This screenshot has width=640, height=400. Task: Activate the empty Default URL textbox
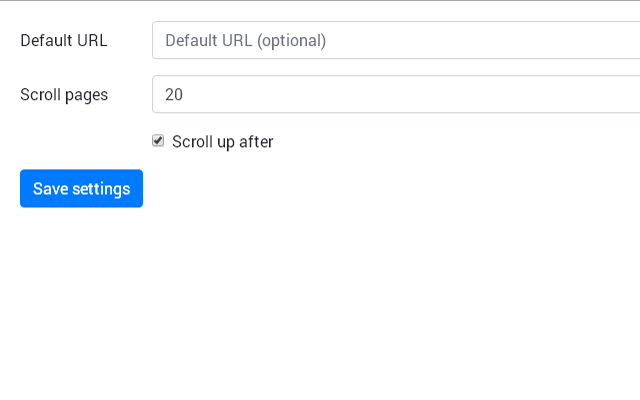tap(396, 40)
